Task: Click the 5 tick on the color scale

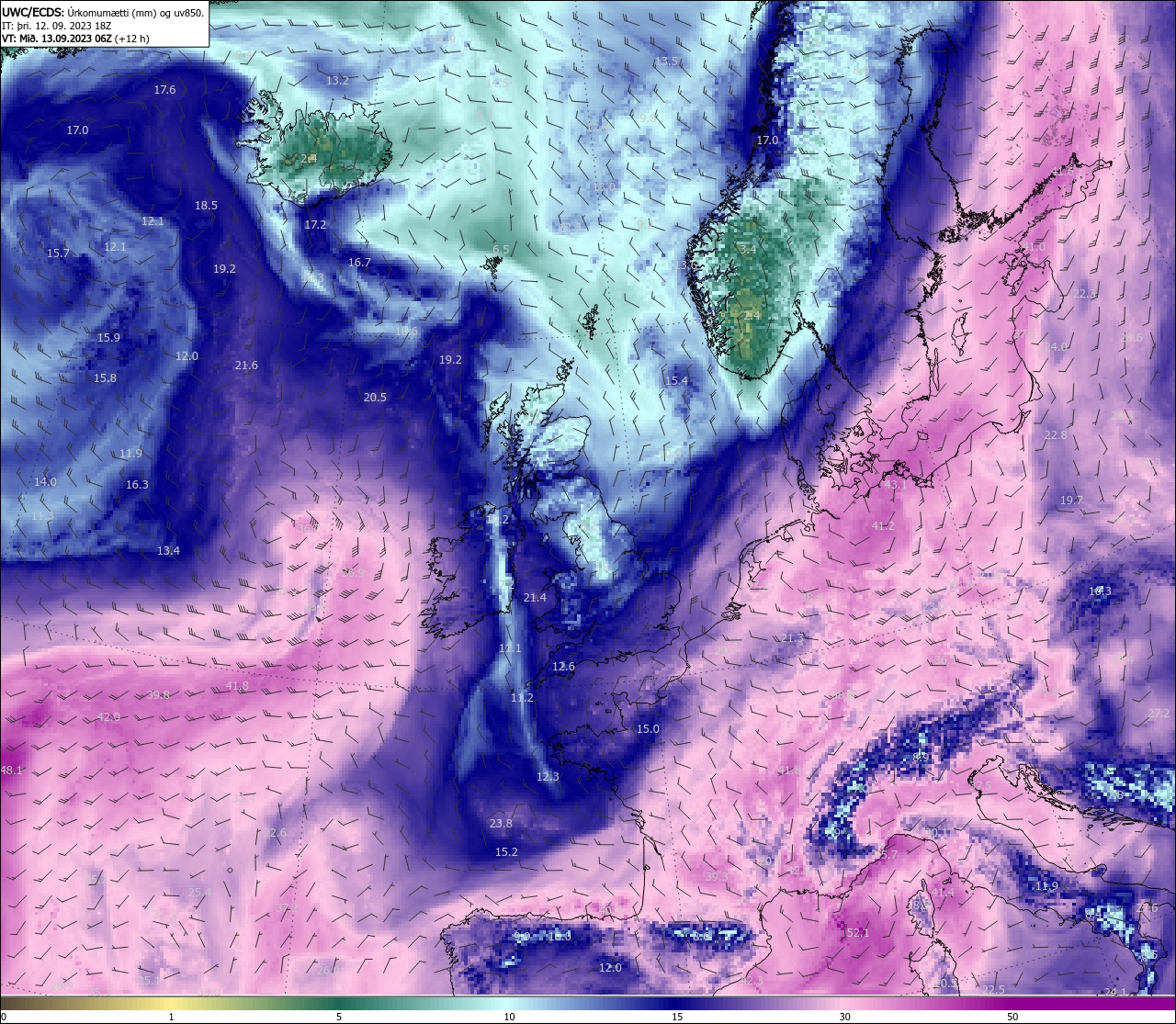Action: click(x=339, y=1017)
